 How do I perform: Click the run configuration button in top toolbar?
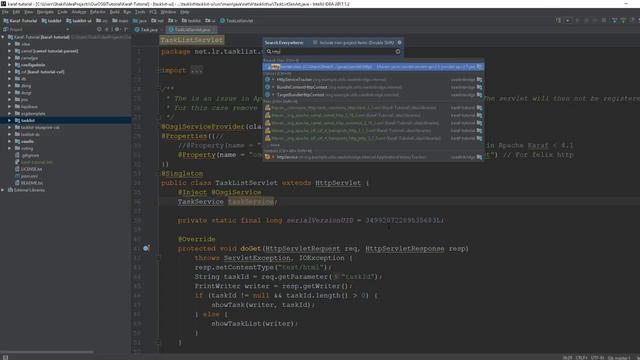click(x=568, y=20)
